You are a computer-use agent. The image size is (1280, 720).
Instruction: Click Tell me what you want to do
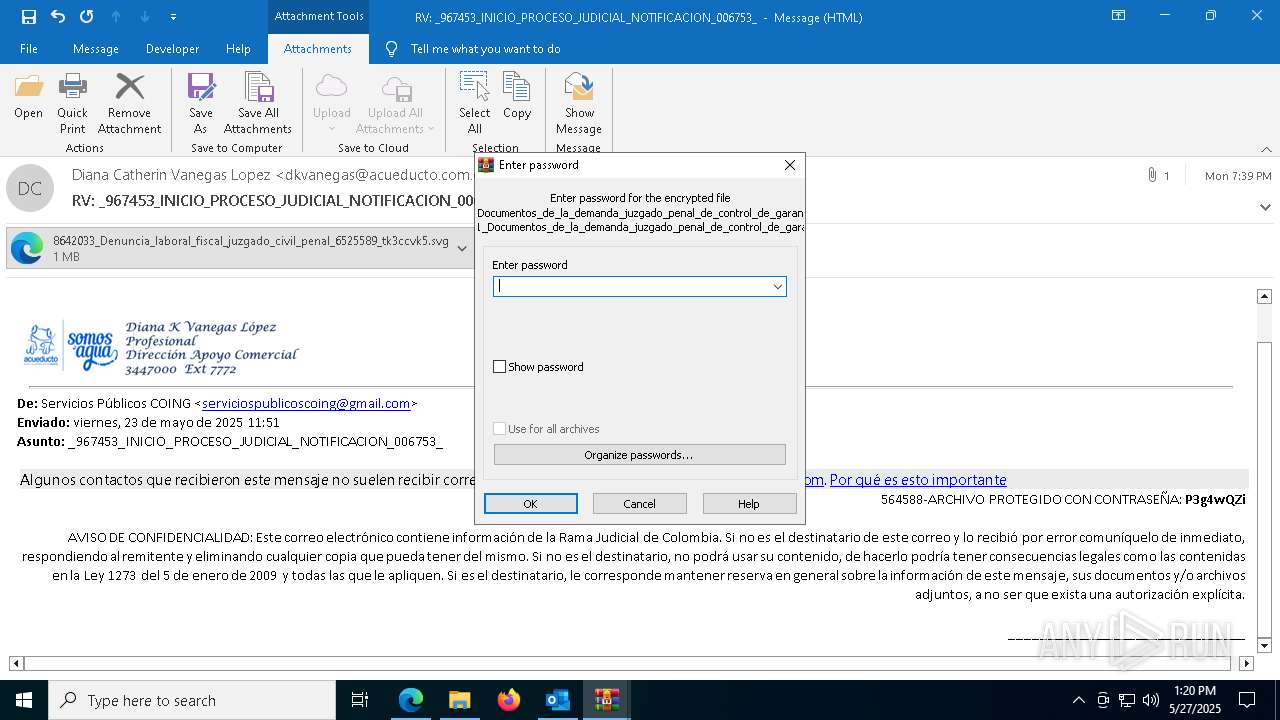[x=485, y=49]
